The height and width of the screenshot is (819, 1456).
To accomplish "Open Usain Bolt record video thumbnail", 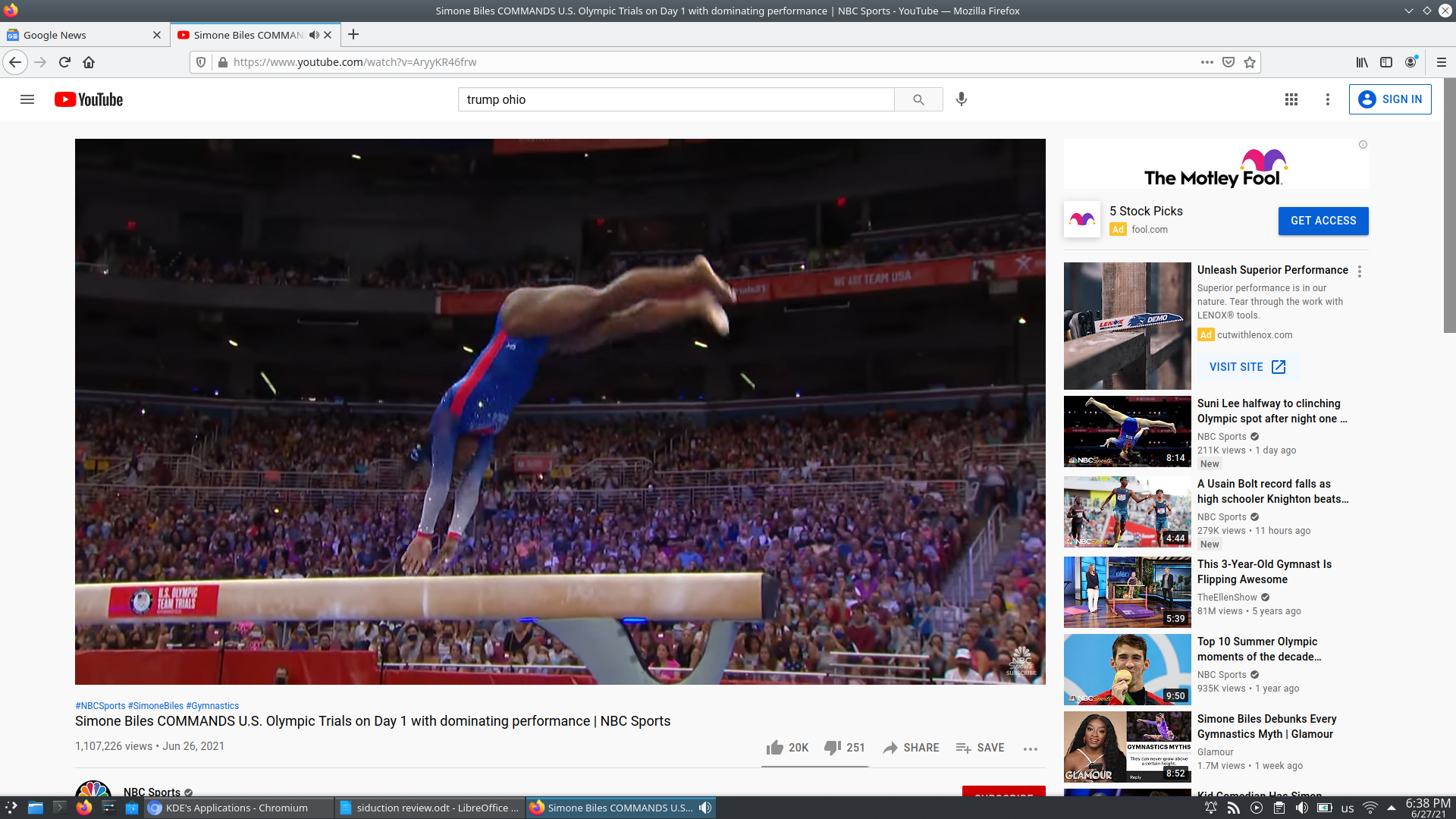I will (1127, 512).
